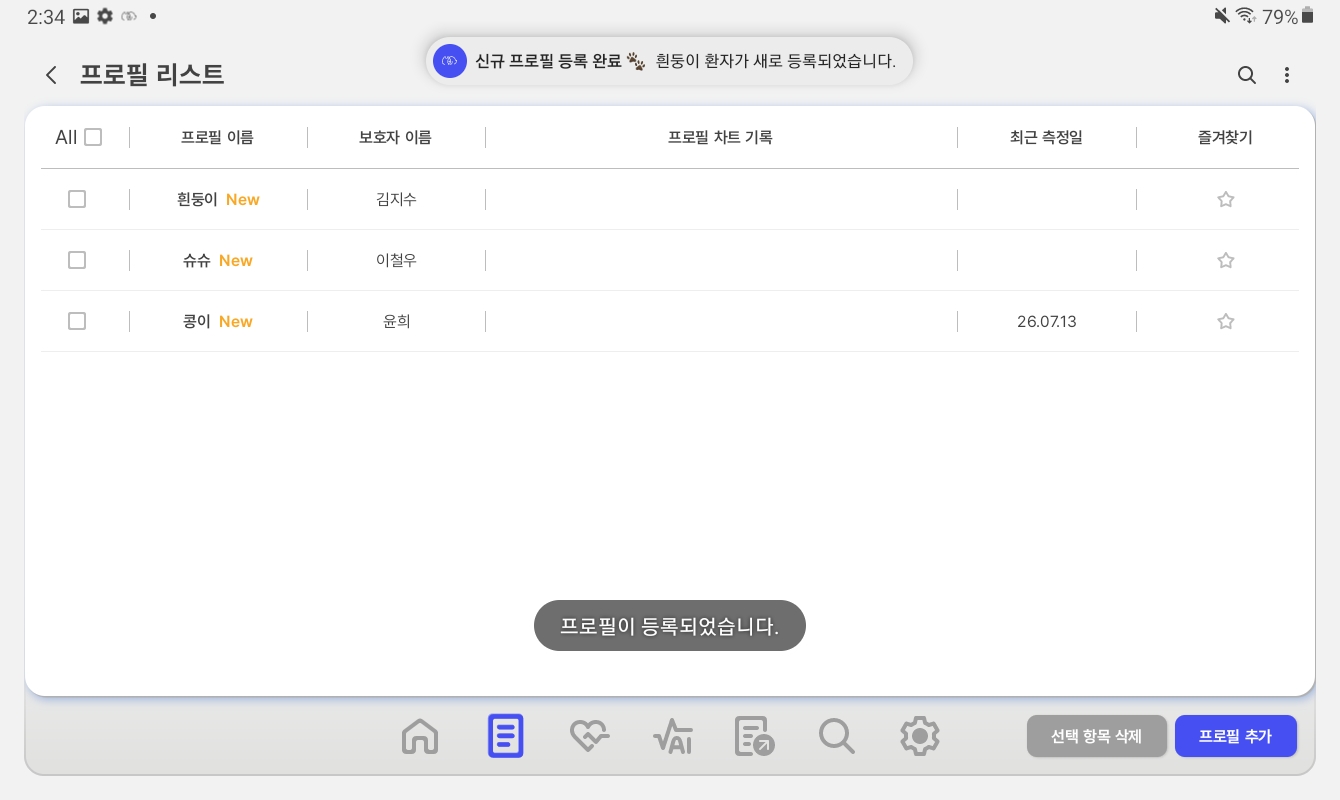Image resolution: width=1340 pixels, height=800 pixels.
Task: Tap the Wi-Fi indicator in status bar
Action: [1246, 16]
